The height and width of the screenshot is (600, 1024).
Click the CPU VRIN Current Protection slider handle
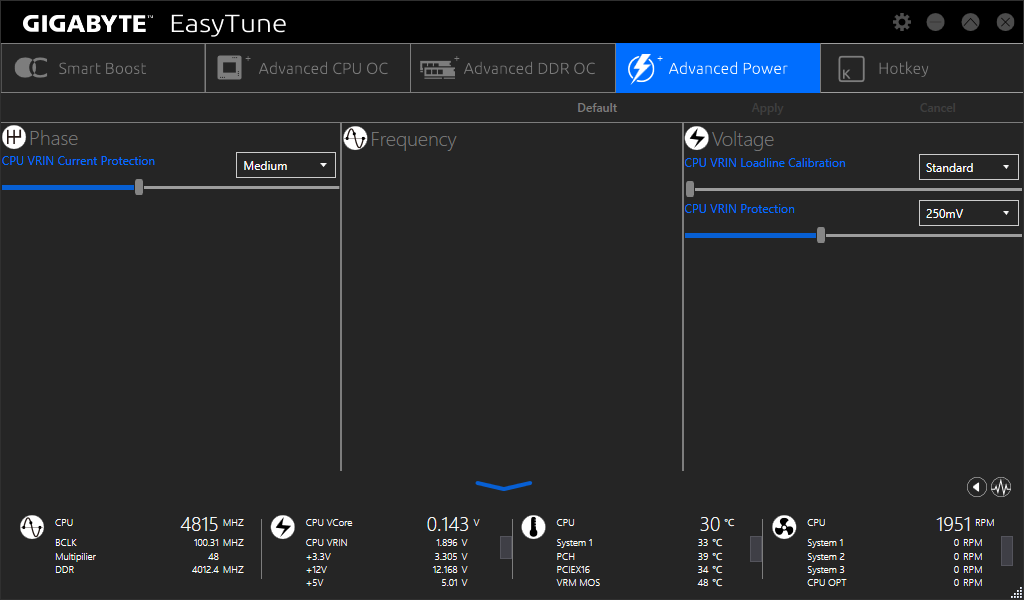pyautogui.click(x=138, y=187)
